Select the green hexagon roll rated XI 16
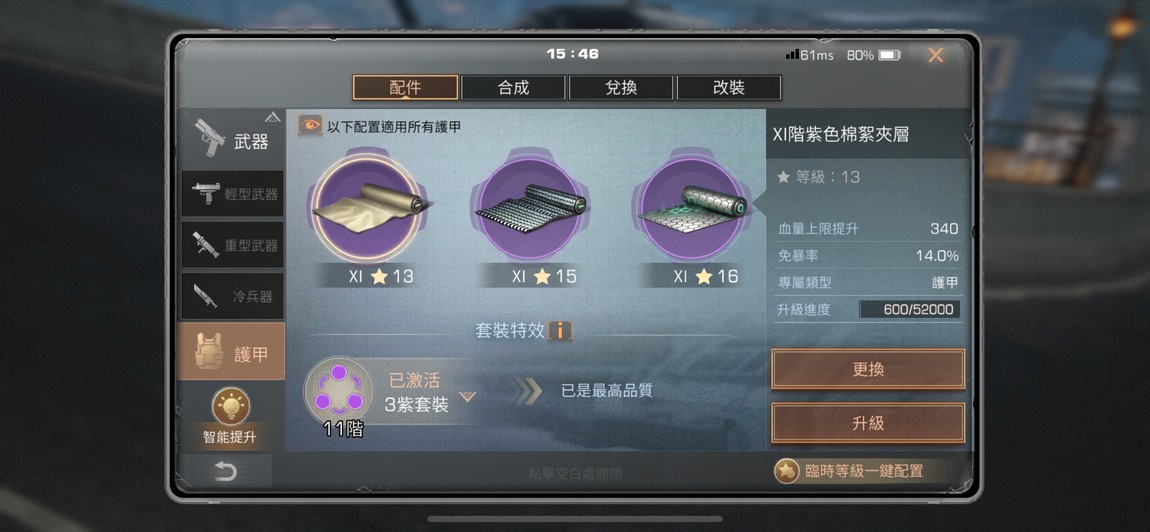 click(x=691, y=208)
